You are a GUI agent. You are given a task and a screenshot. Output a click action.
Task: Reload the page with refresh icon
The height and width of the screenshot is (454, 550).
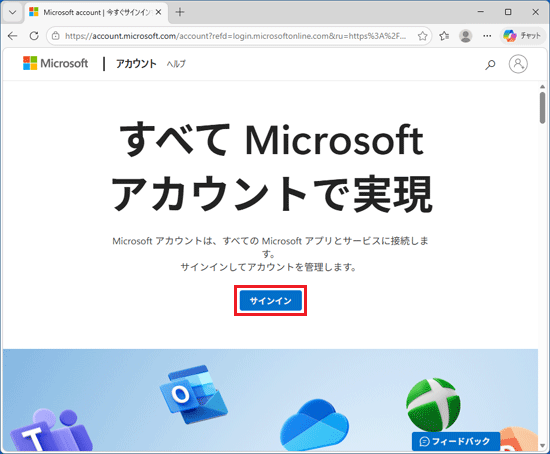coord(34,36)
